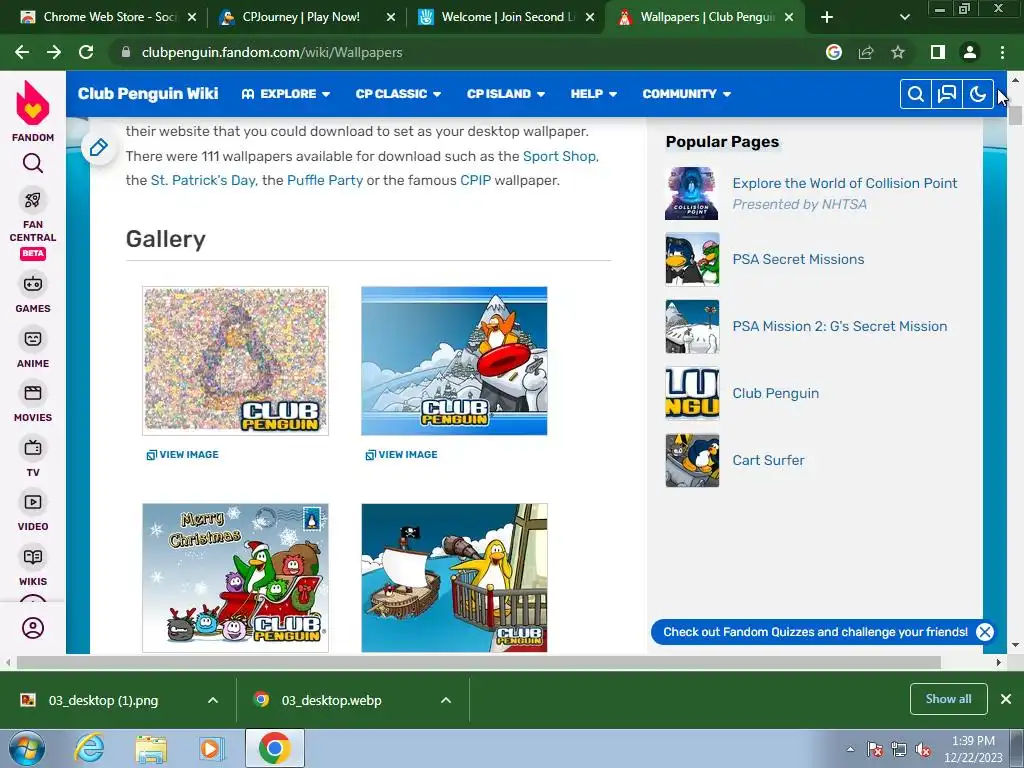Open the TV sidebar icon
Viewport: 1024px width, 768px height.
click(x=33, y=448)
